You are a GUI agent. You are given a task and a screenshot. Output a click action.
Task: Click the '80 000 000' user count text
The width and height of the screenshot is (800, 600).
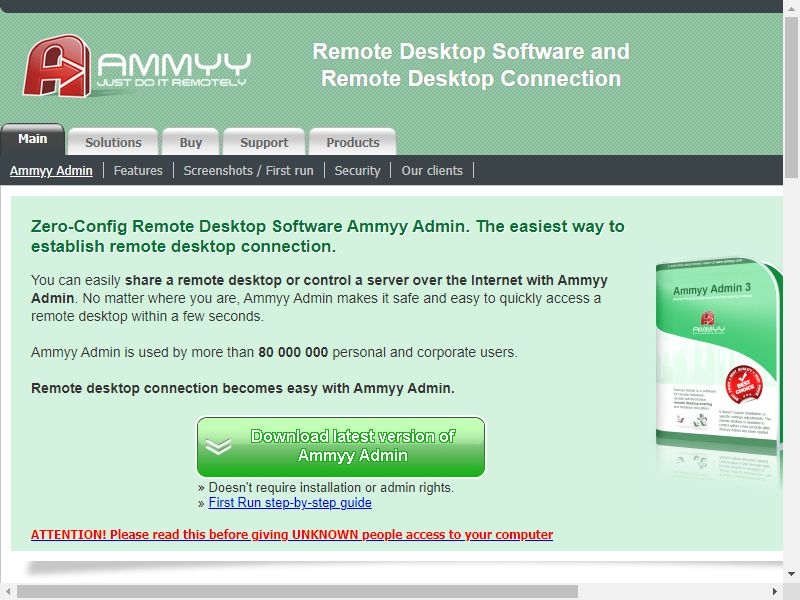[x=293, y=352]
